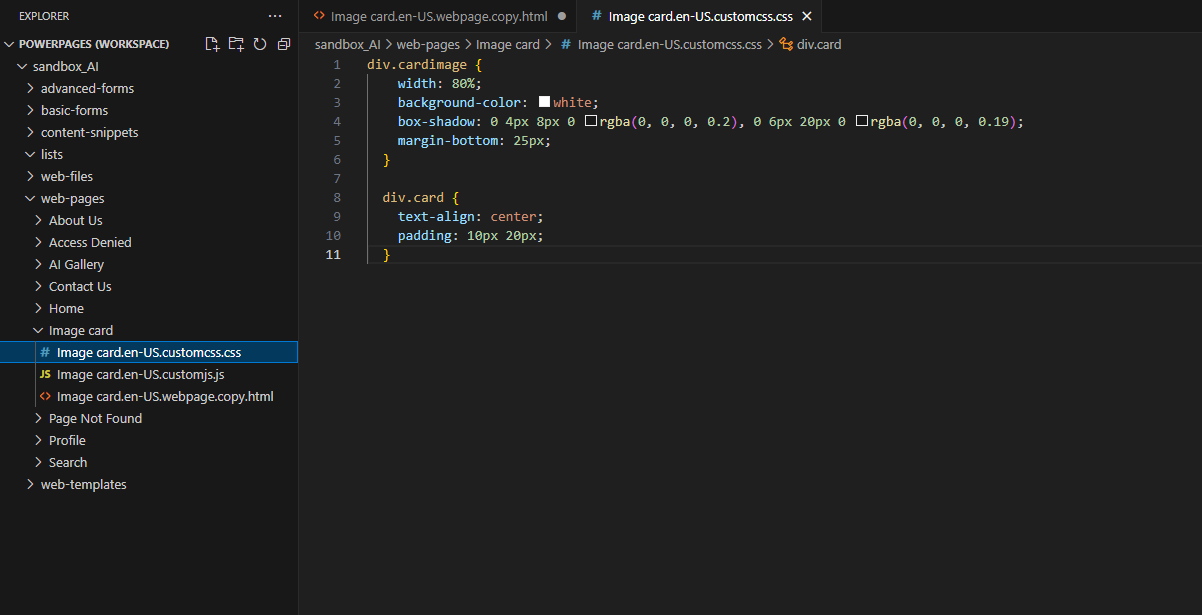The image size is (1202, 615).
Task: Place cursor on line 9 text-align rule
Action: click(x=470, y=216)
